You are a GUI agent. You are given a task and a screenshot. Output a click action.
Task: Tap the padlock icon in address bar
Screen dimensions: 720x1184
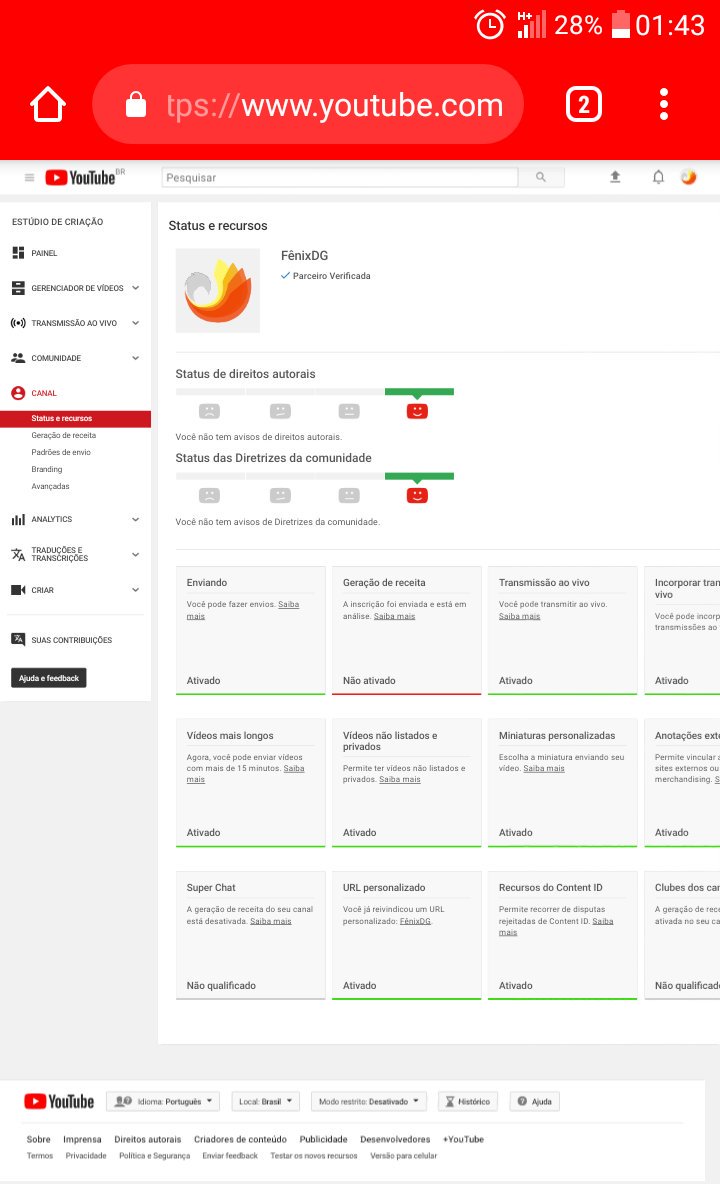[x=136, y=104]
